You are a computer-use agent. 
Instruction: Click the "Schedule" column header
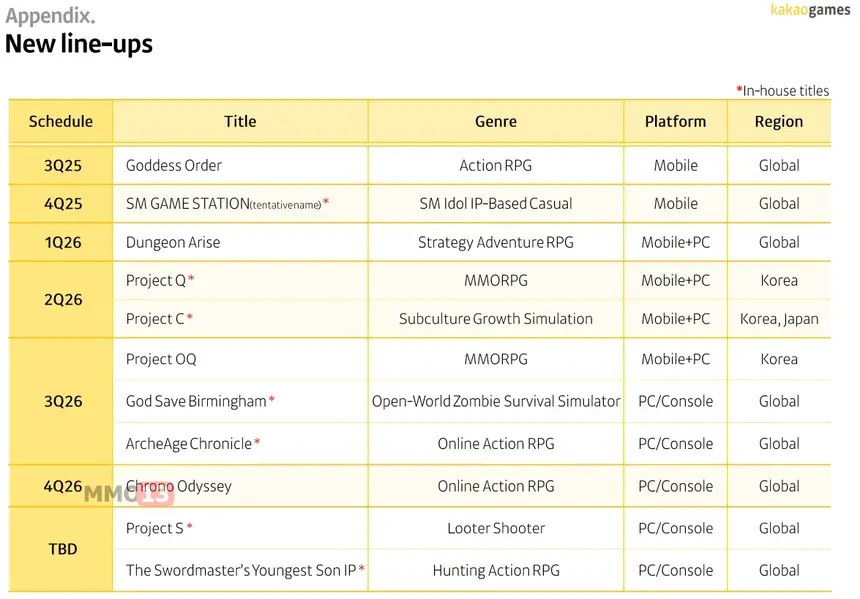click(61, 121)
